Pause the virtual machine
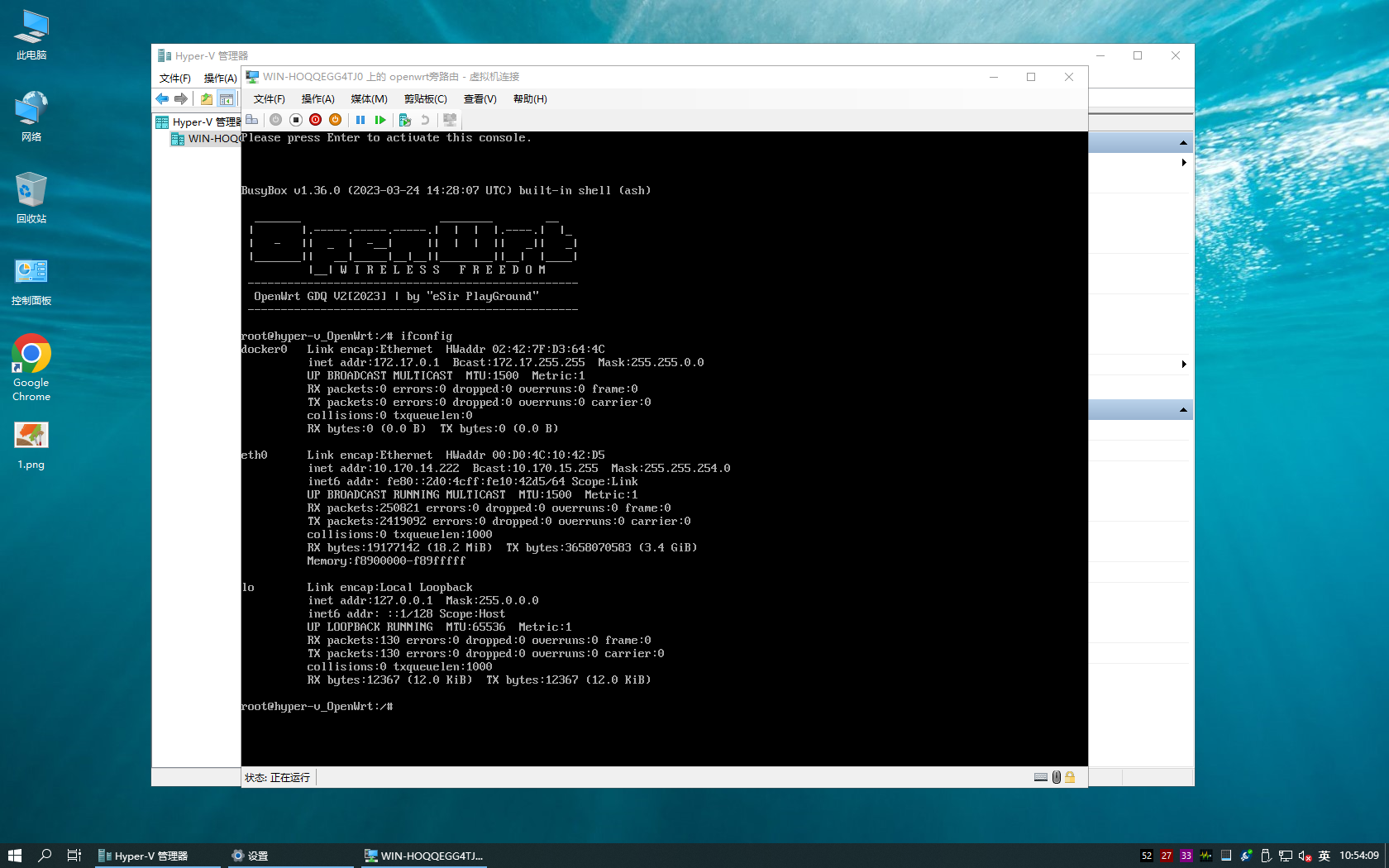The image size is (1389, 868). pos(360,120)
